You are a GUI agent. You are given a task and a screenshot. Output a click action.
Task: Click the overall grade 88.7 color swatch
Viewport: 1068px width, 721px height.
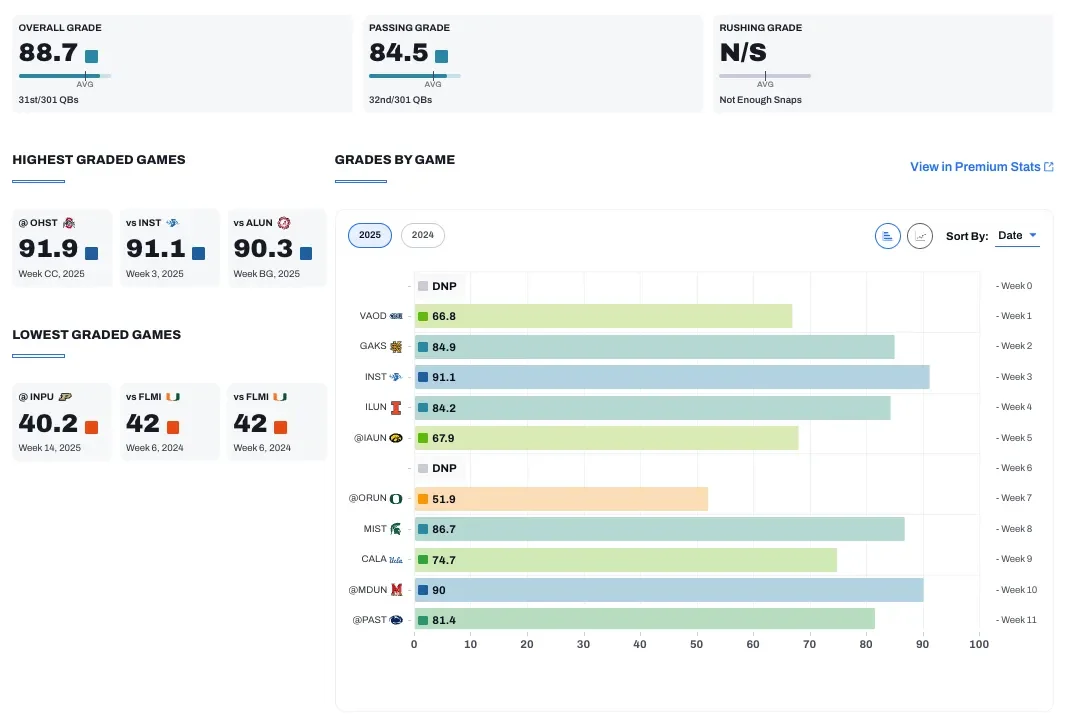(92, 57)
